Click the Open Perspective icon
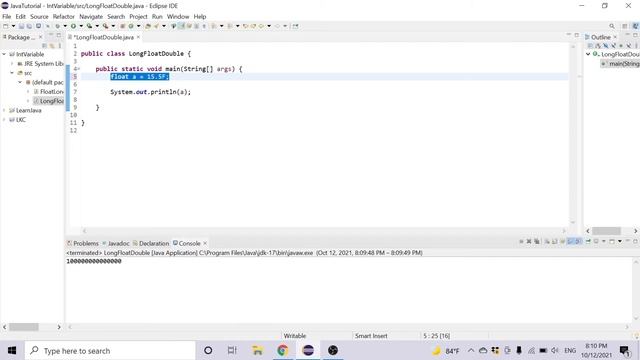640x360 pixels. click(624, 26)
